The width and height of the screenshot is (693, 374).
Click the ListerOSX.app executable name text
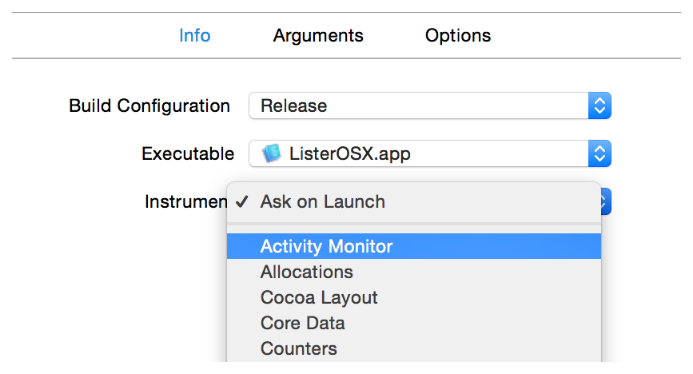pos(350,154)
